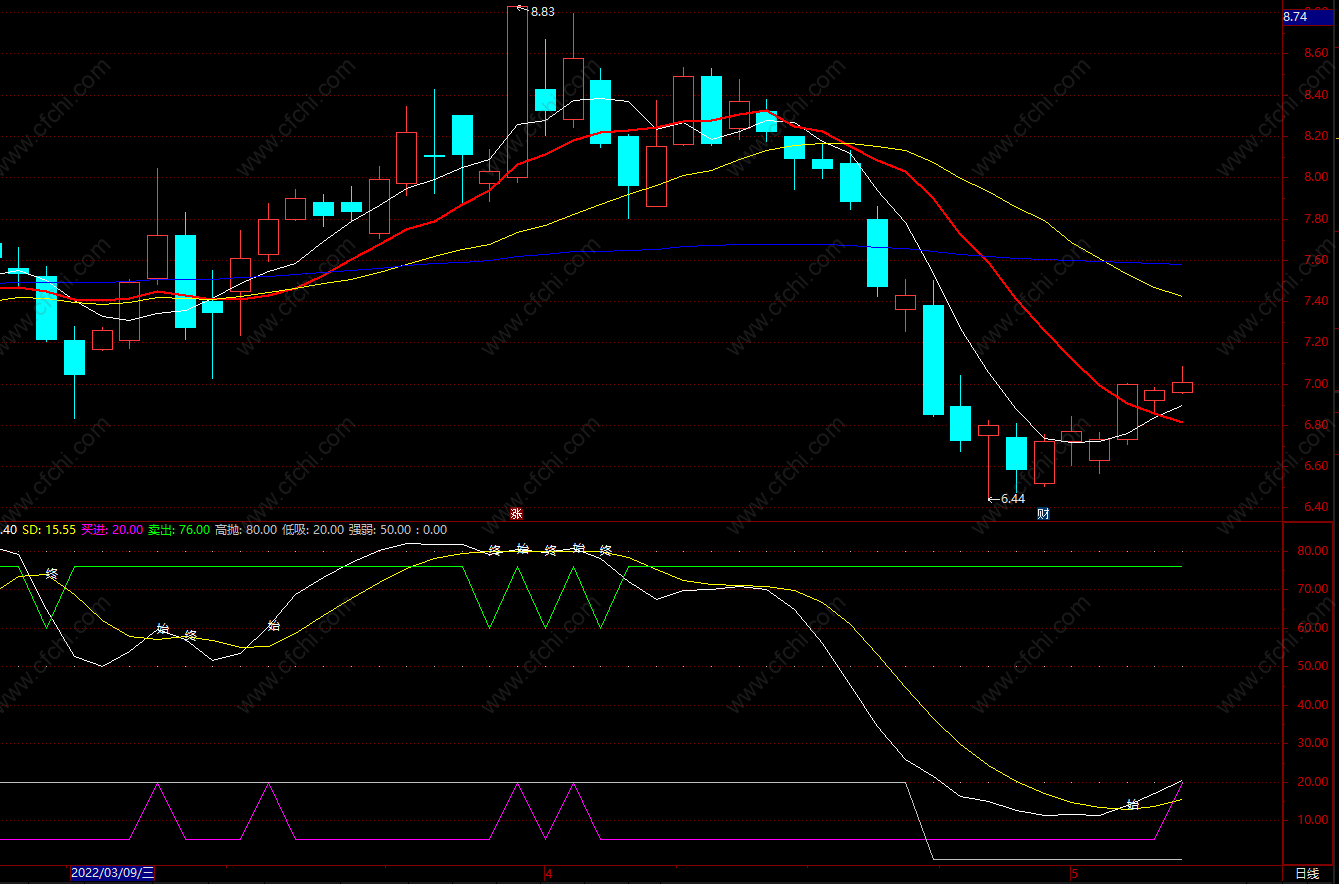The height and width of the screenshot is (884, 1339).
Task: Click the 80.00 indicator axis label
Action: [1312, 551]
